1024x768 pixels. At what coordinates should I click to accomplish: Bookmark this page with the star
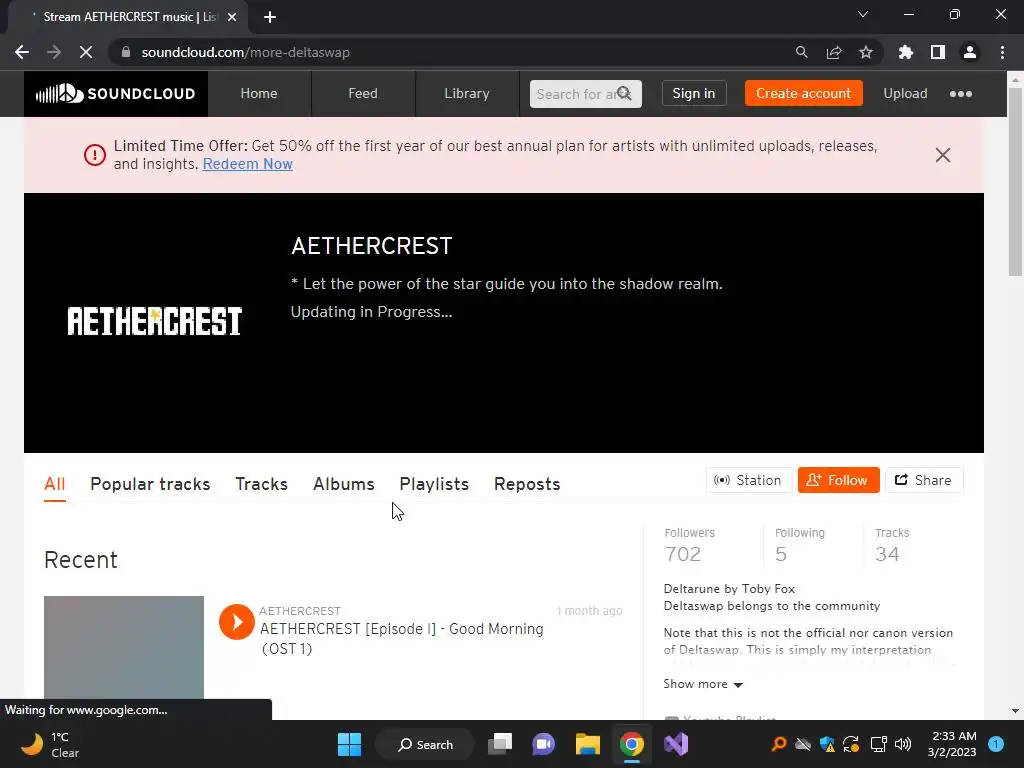coord(866,52)
